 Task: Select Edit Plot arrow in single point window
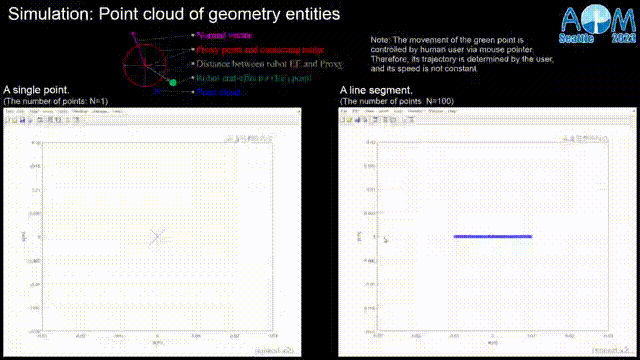[68, 120]
